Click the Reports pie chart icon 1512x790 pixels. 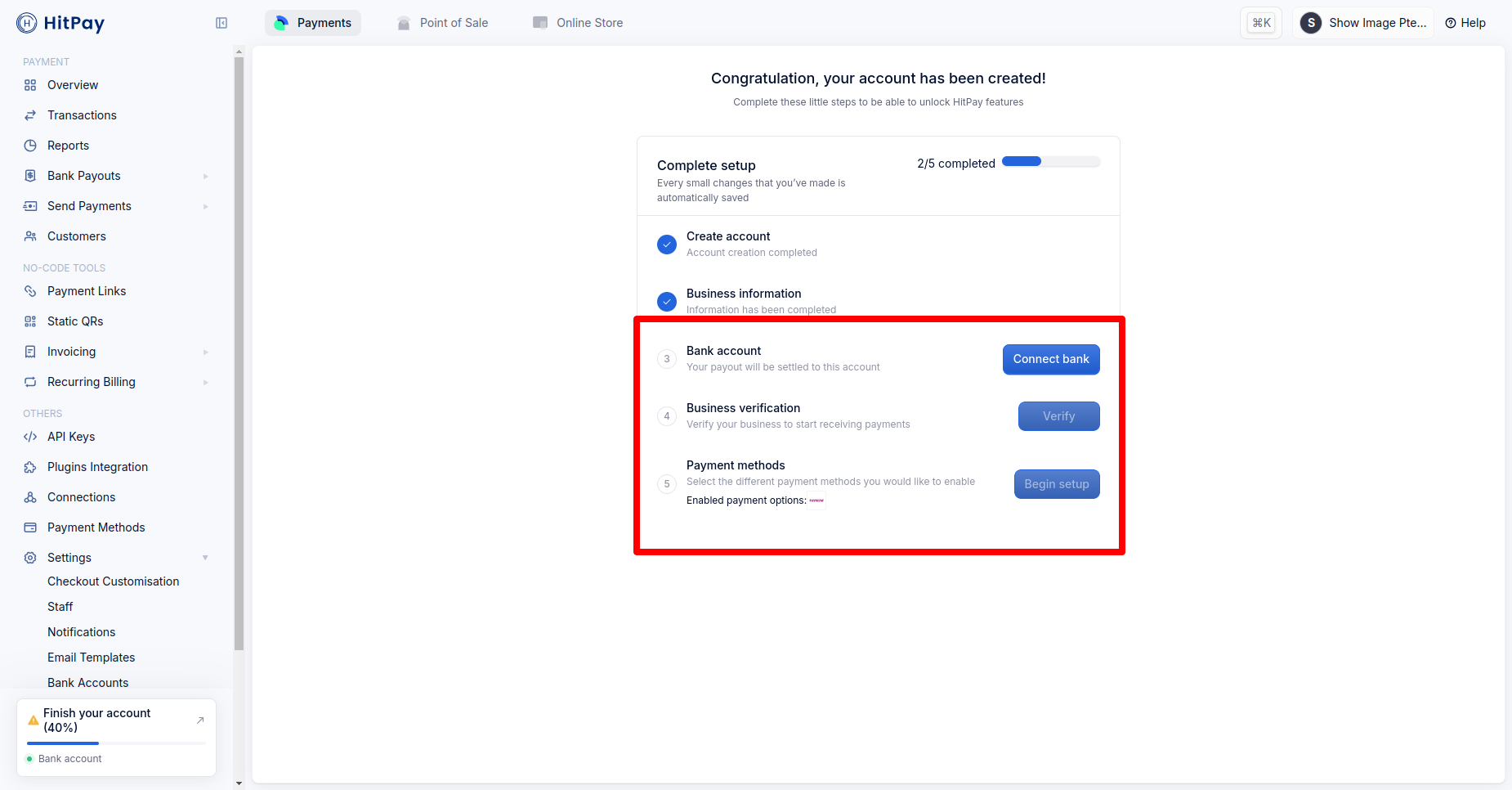30,146
